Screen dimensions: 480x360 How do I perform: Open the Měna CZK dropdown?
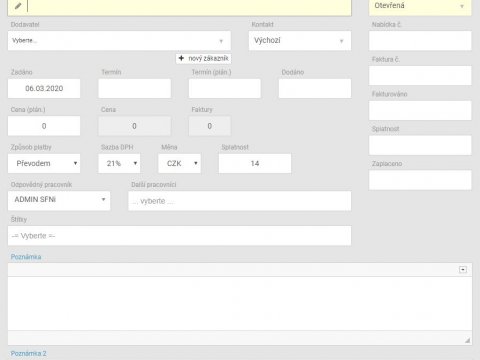click(180, 163)
